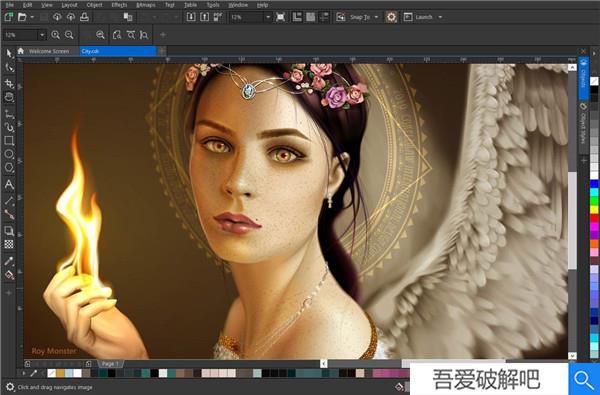600x395 pixels.
Task: Switch to the Page 1 tab
Action: click(x=110, y=364)
